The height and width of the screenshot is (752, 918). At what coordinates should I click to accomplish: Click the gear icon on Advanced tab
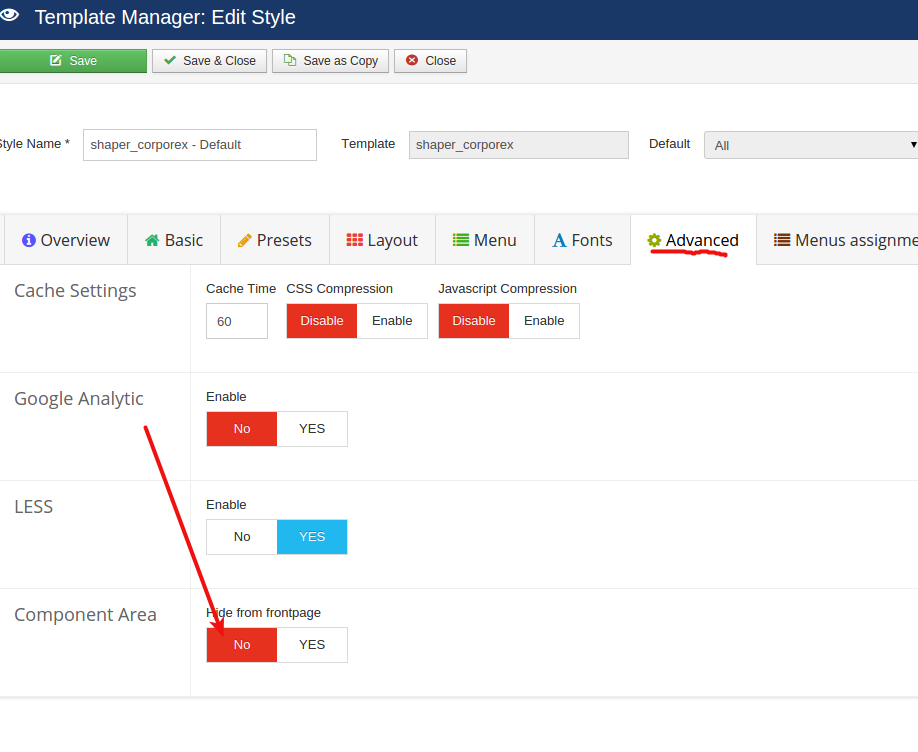coord(654,240)
